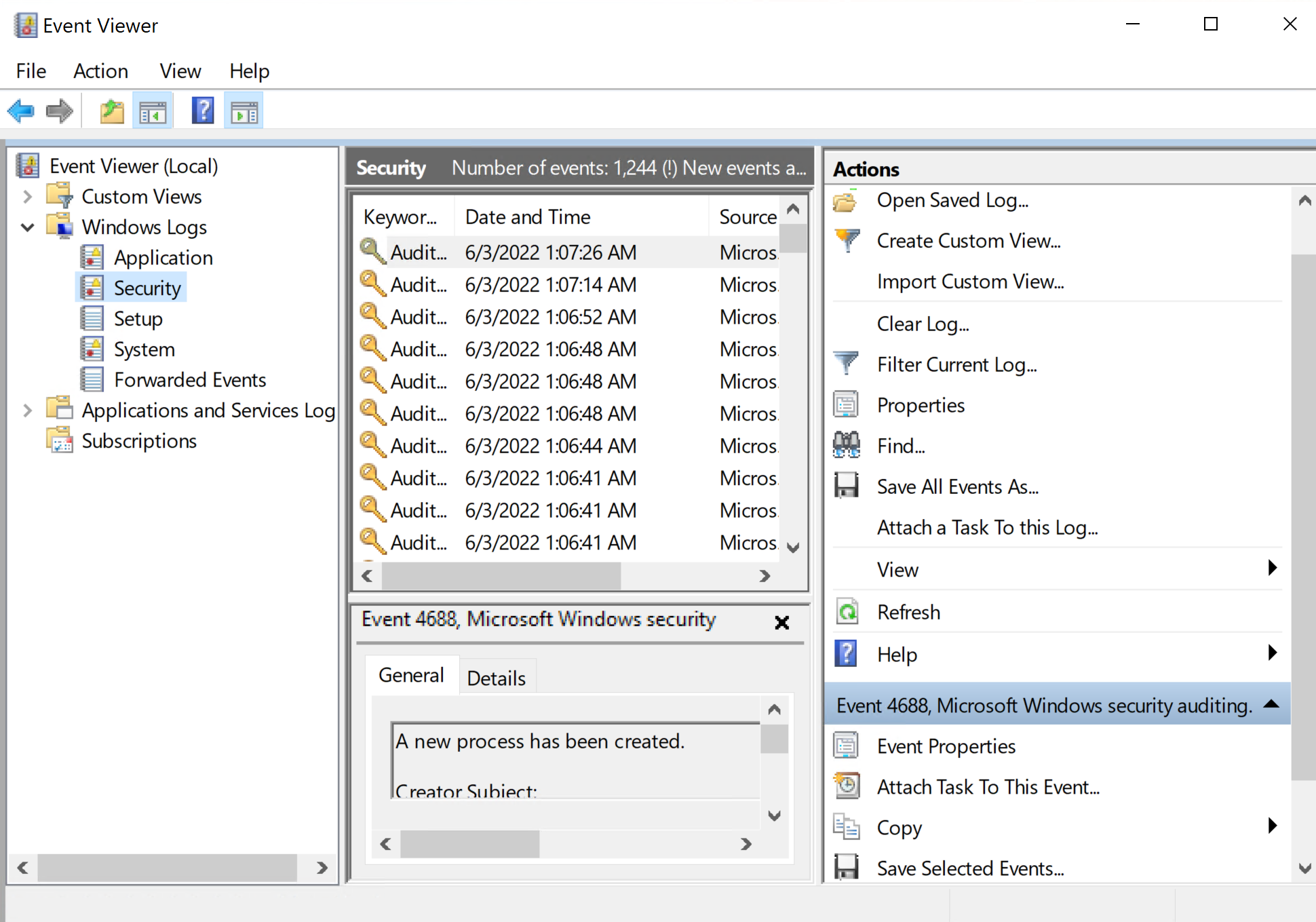Image resolution: width=1316 pixels, height=922 pixels.
Task: Click the blue Back arrow toolbar icon
Action: coord(21,111)
